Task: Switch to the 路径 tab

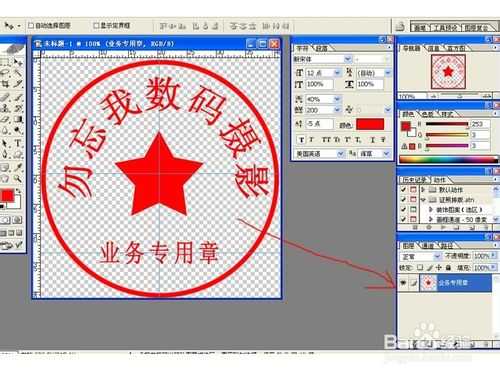Action: pyautogui.click(x=447, y=246)
